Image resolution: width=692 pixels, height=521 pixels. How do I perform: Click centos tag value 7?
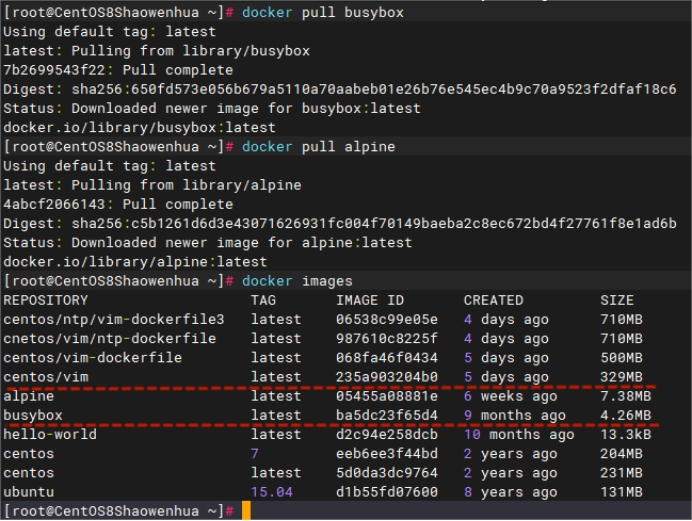pos(255,454)
